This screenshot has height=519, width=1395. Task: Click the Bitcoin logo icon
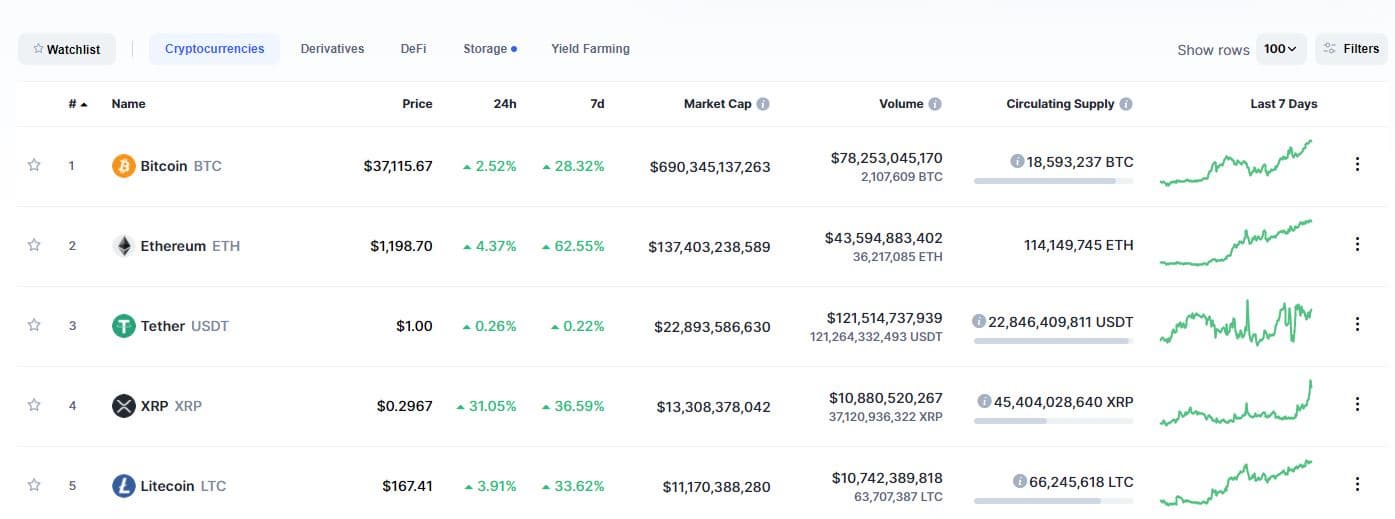click(x=123, y=166)
